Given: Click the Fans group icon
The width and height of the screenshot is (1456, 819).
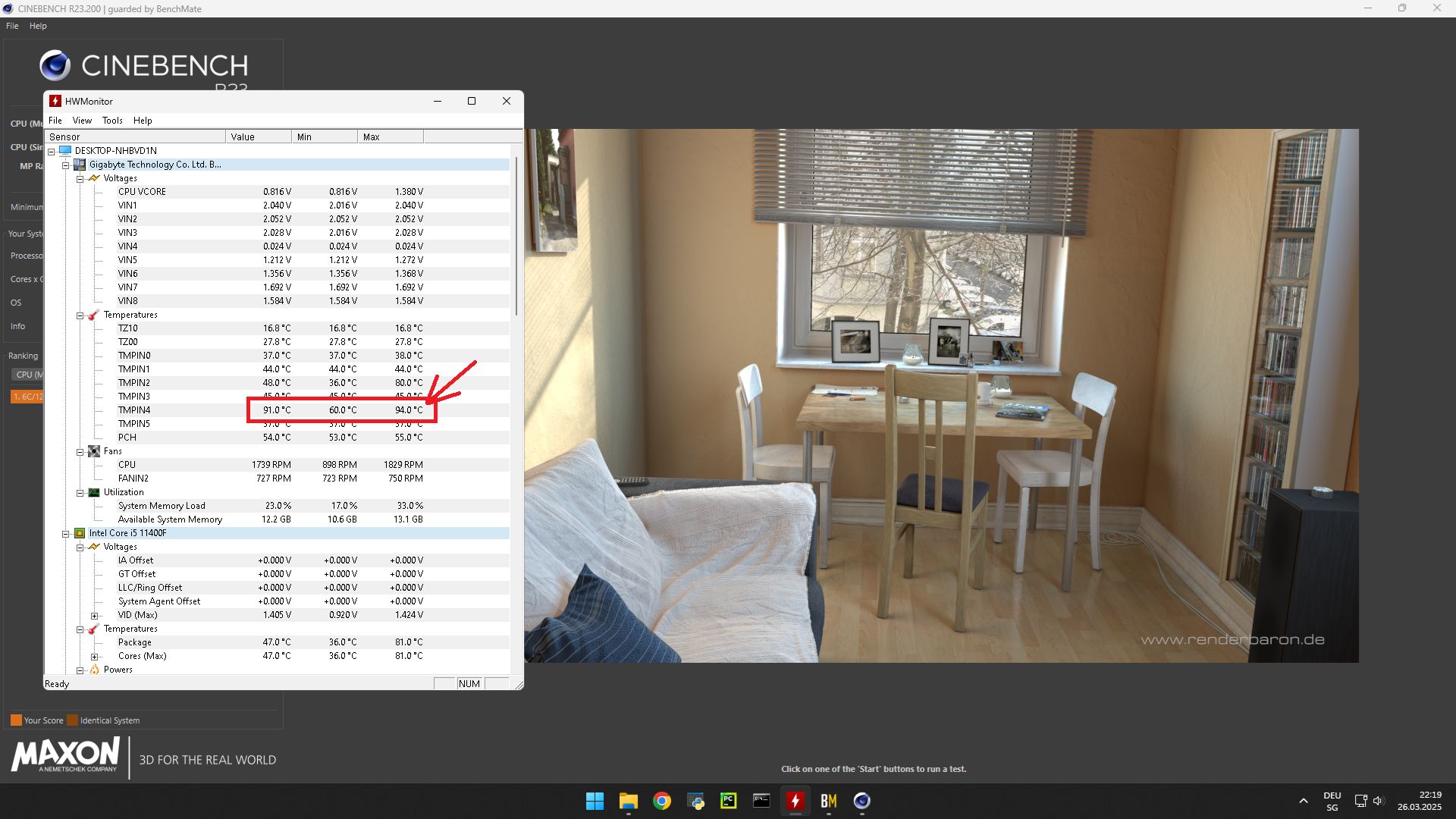Looking at the screenshot, I should click(x=94, y=451).
